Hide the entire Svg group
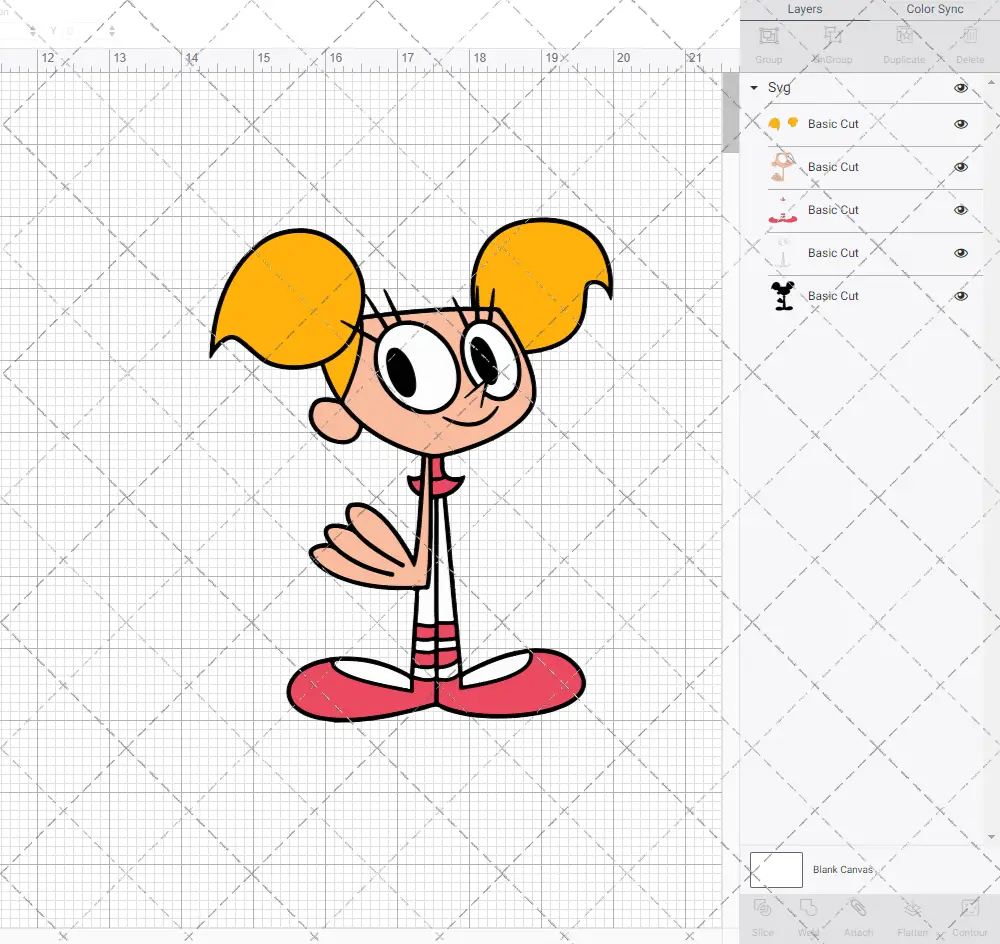 pos(960,88)
